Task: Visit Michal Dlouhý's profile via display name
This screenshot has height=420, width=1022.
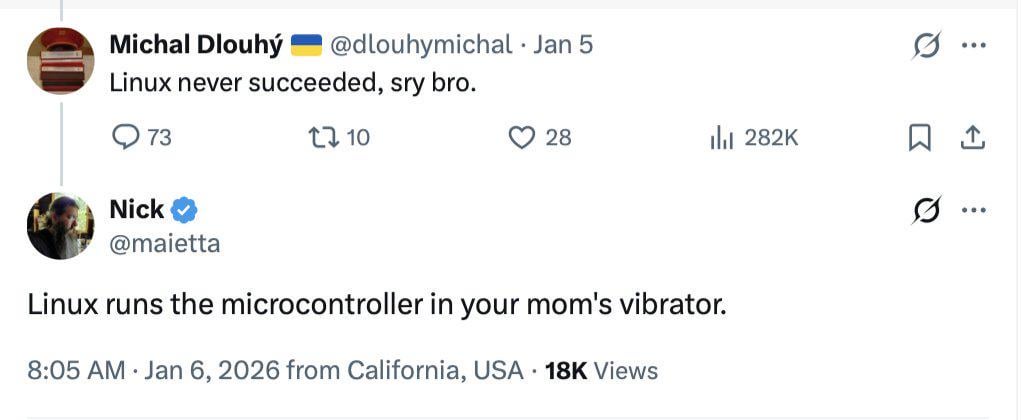Action: [x=195, y=45]
